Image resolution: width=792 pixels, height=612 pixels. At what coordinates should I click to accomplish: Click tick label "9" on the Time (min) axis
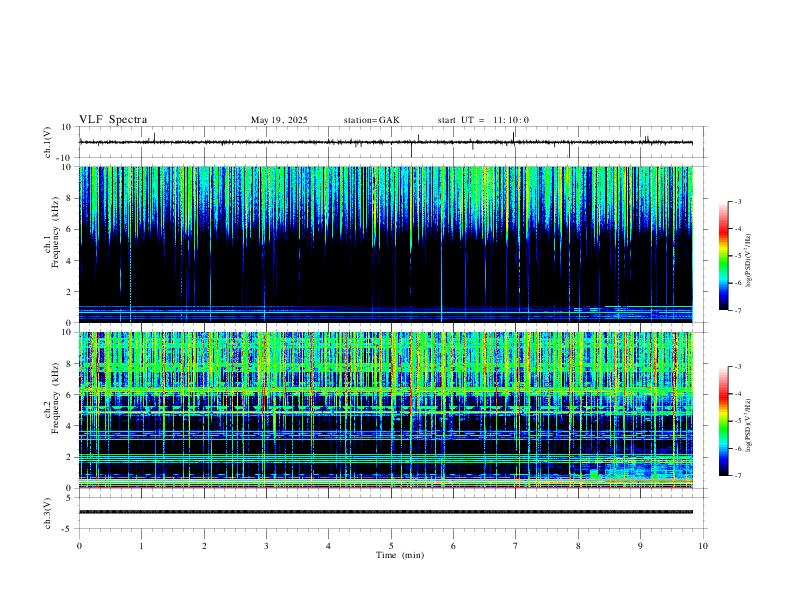(x=640, y=546)
